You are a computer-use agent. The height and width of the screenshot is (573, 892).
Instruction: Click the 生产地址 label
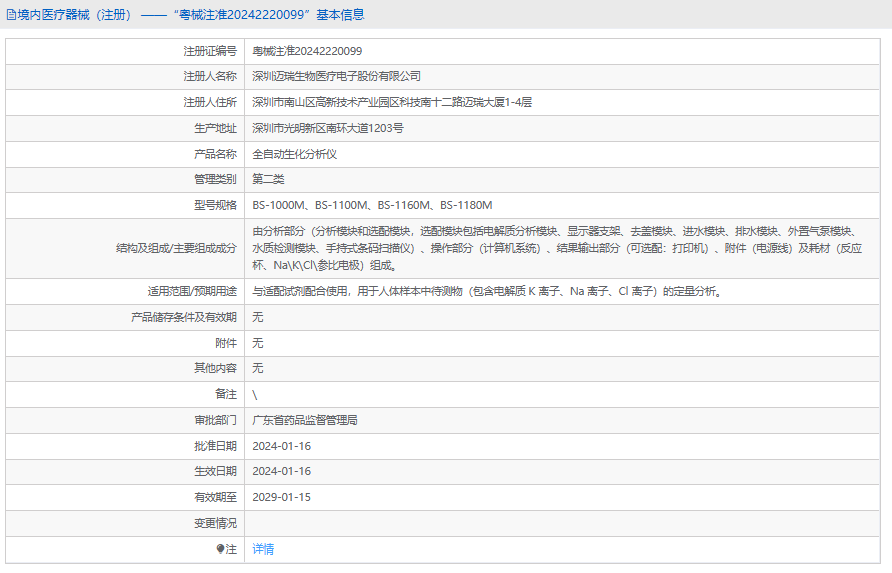[x=215, y=128]
